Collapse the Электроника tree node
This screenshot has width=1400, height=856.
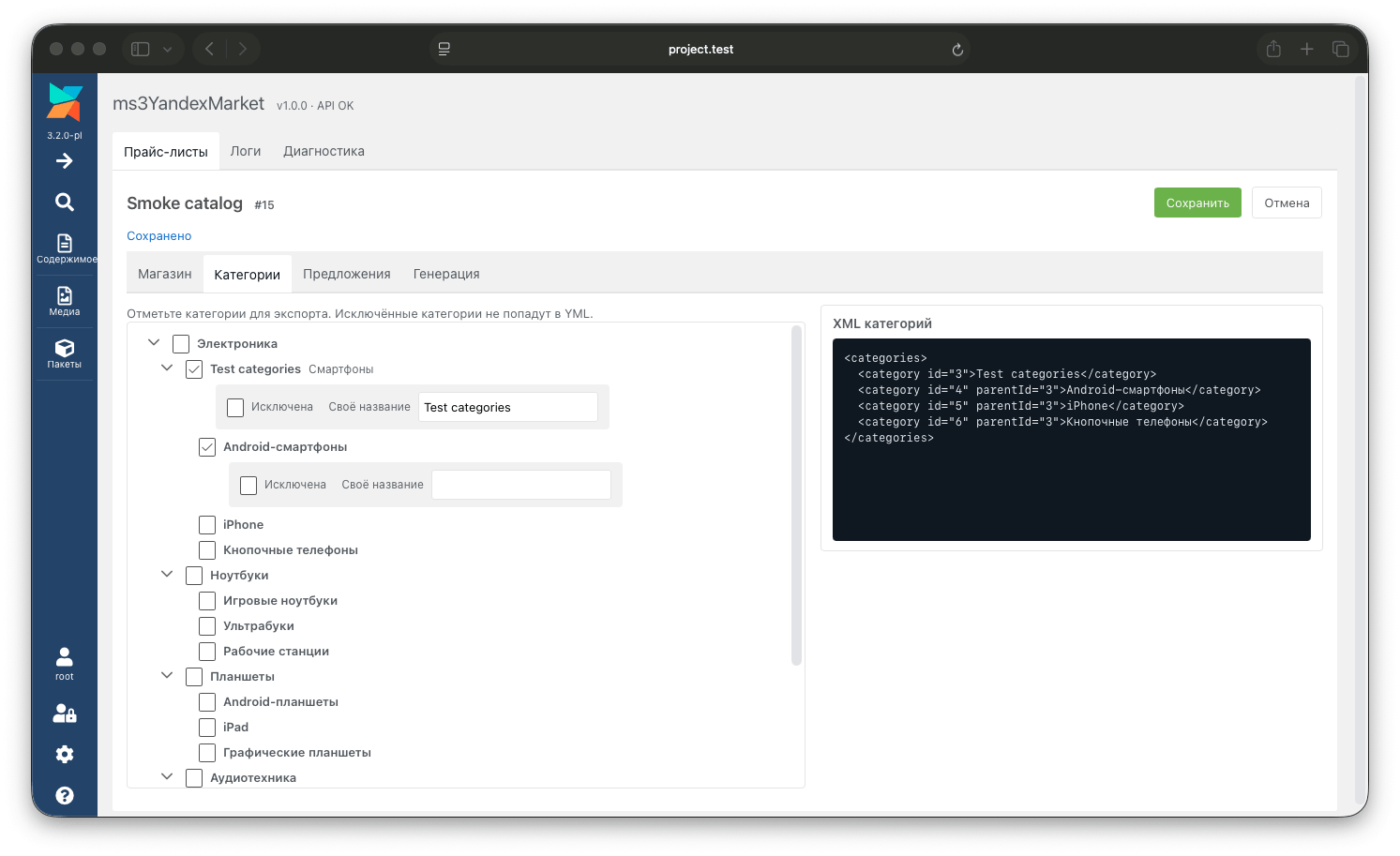(x=154, y=343)
